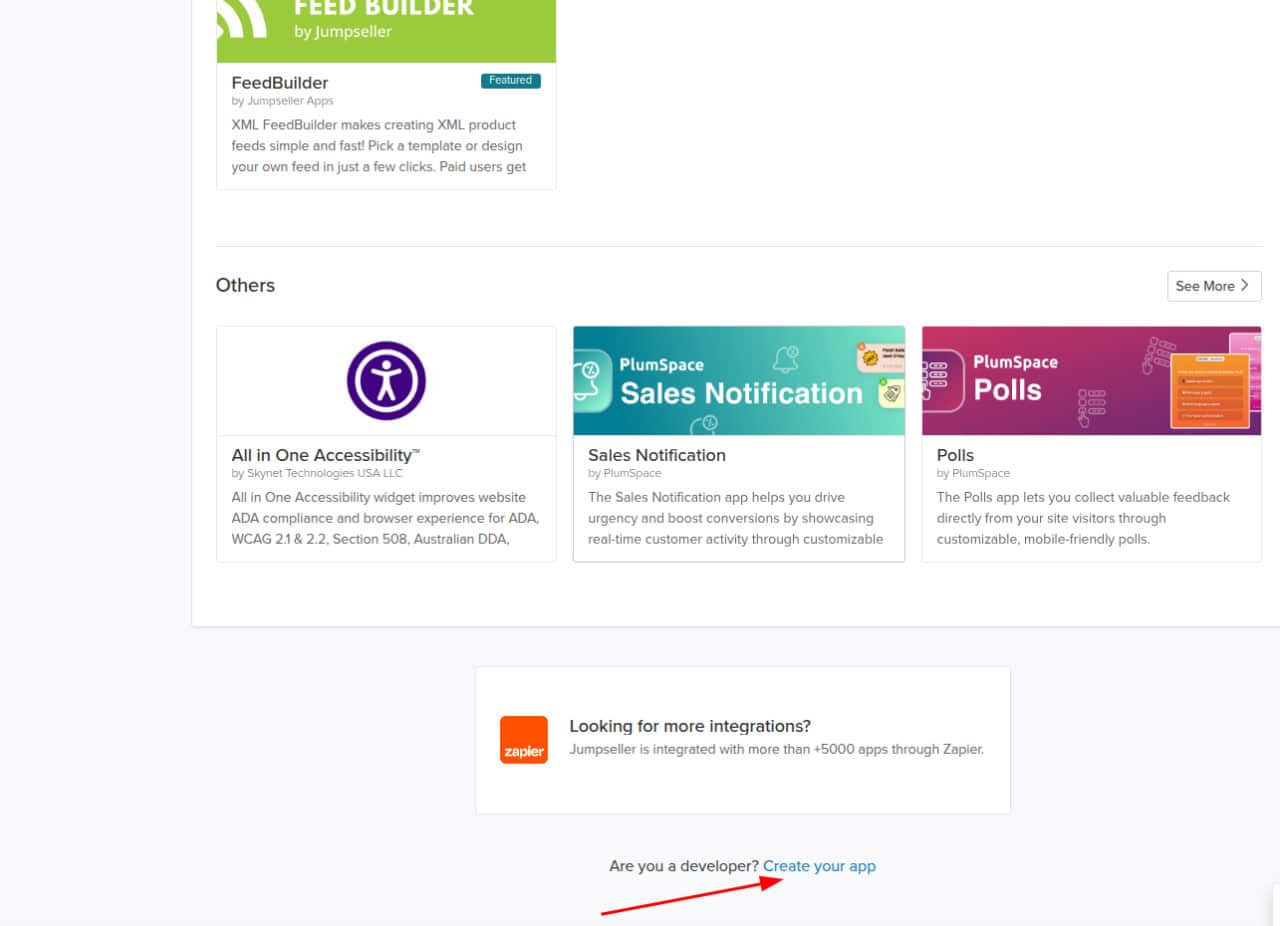The image size is (1280, 926).
Task: Click the Featured badge on FeedBuilder
Action: click(510, 80)
